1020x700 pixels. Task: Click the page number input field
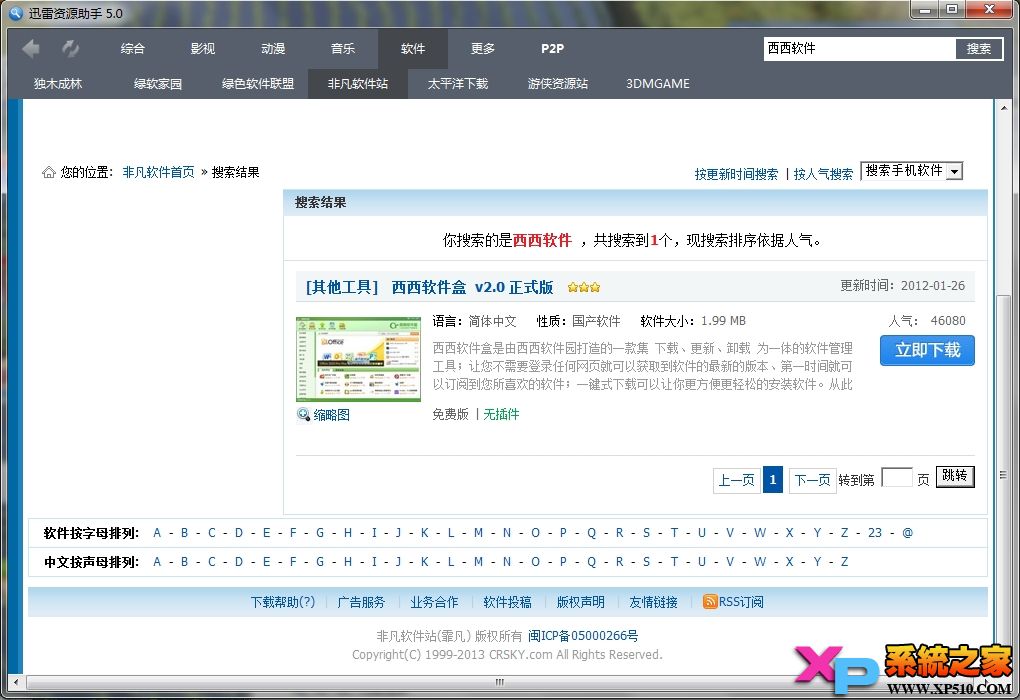897,477
